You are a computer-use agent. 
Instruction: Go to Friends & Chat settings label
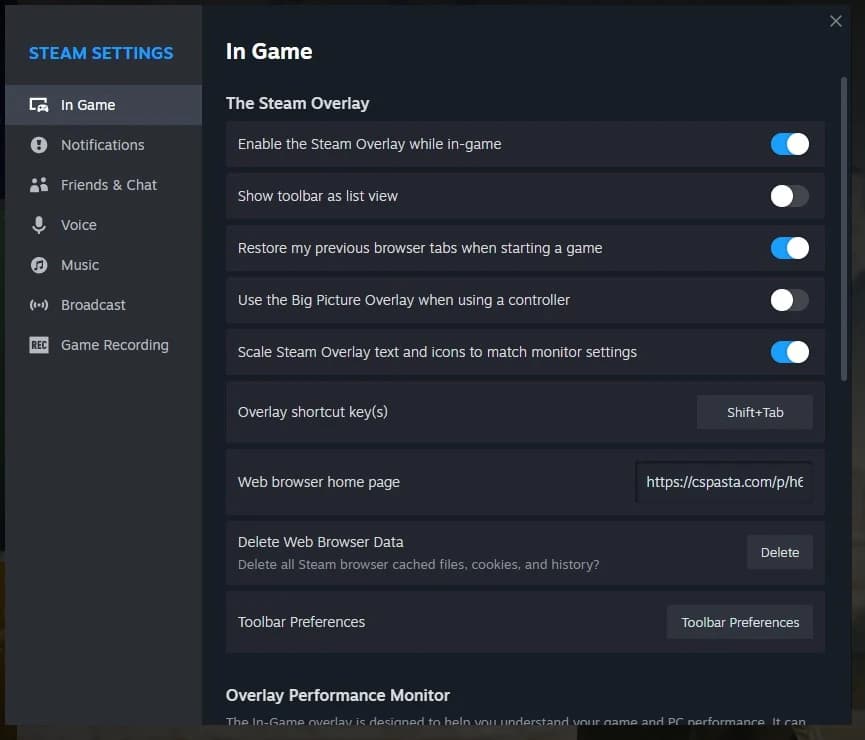pyautogui.click(x=109, y=185)
